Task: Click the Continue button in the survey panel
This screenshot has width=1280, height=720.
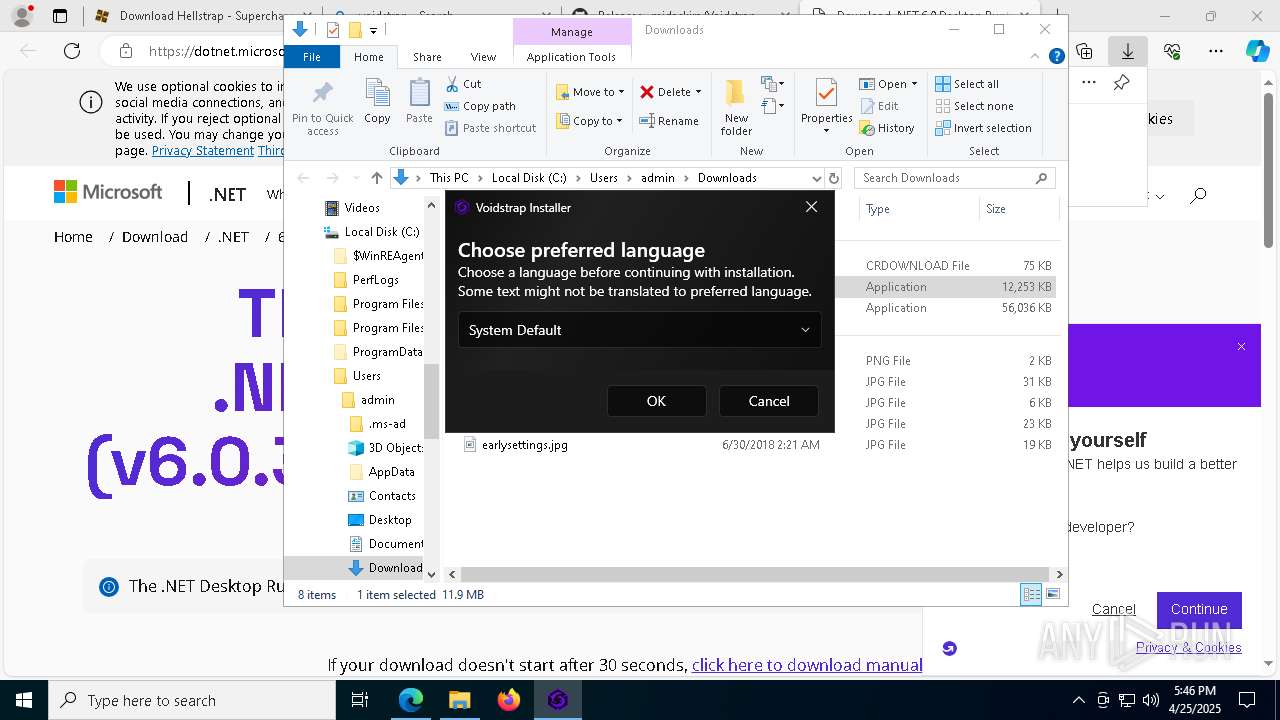Action: 1199,609
